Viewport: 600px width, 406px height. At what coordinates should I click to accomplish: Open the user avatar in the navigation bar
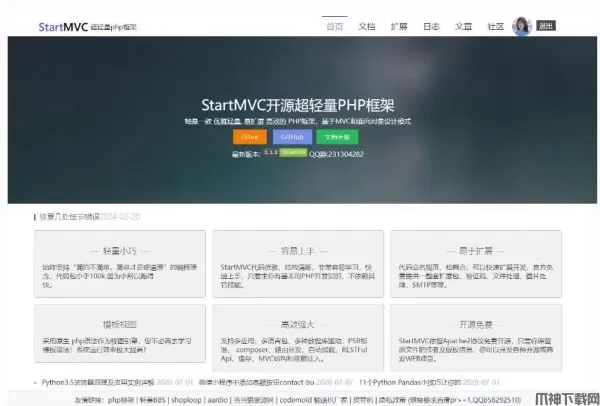tap(522, 26)
